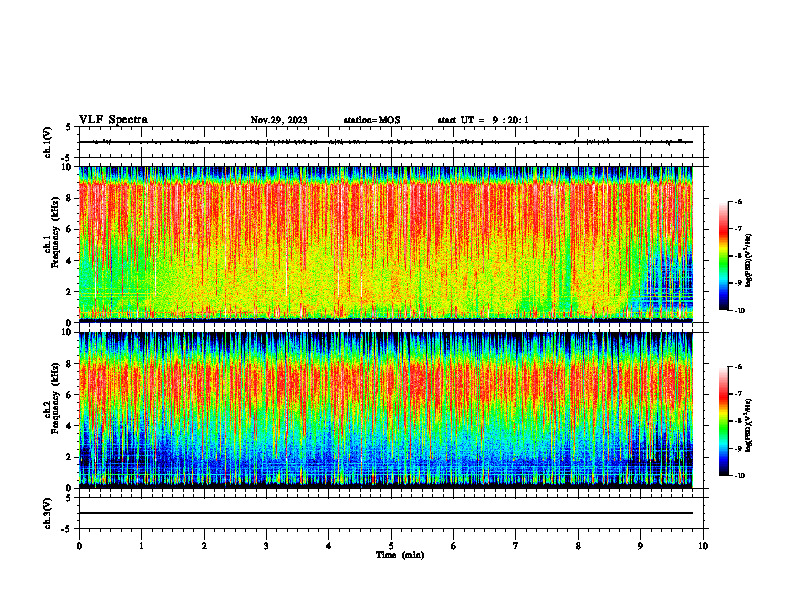Click time axis tick label "8"
The image size is (792, 612).
click(x=578, y=546)
